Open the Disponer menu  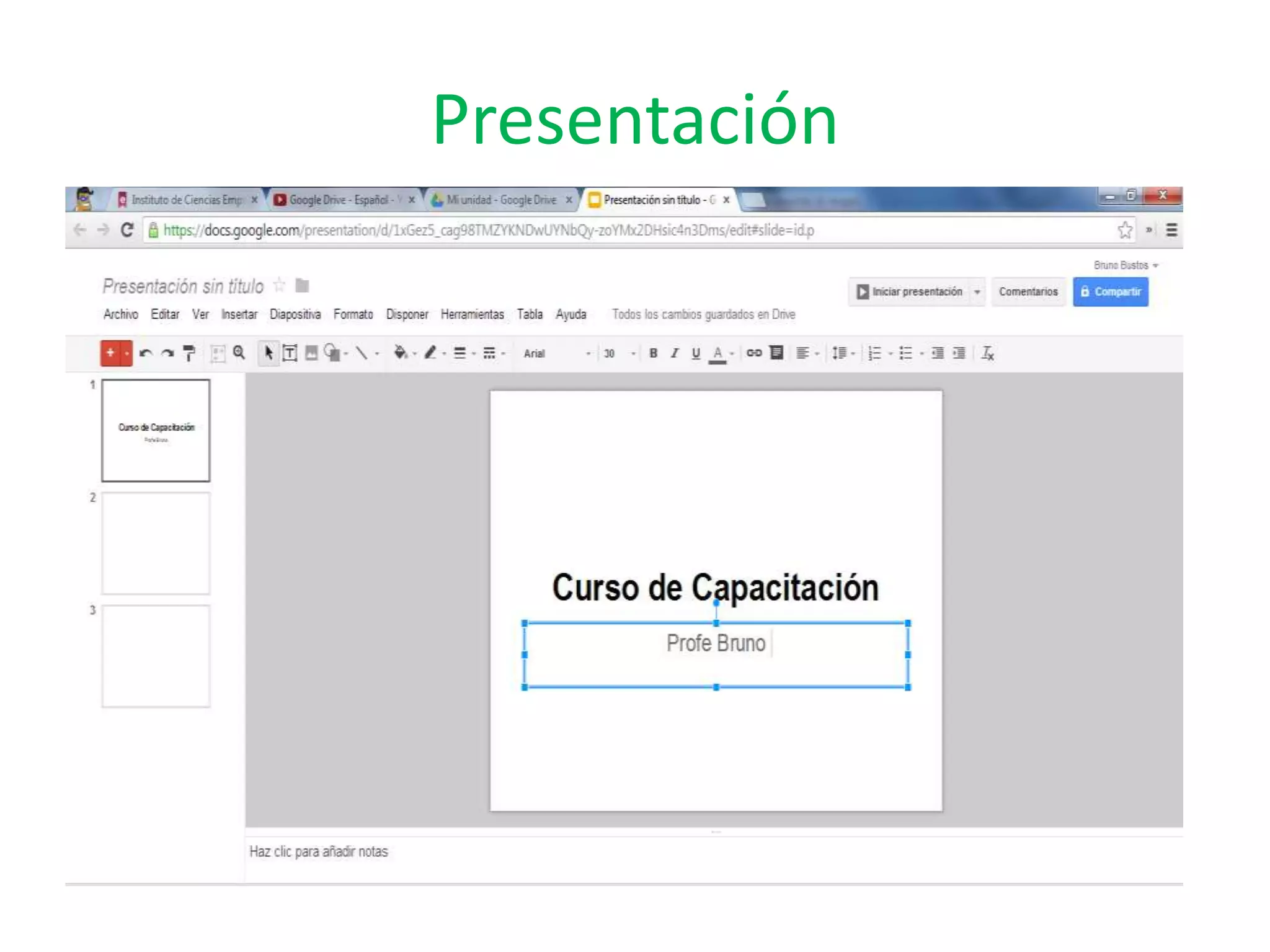[x=407, y=314]
